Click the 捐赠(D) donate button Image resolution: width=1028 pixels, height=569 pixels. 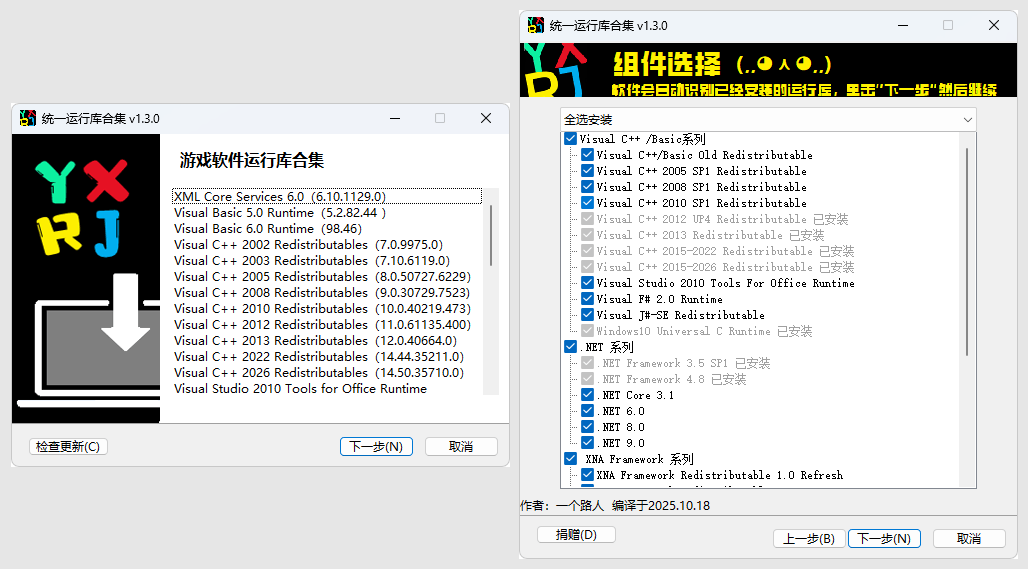pyautogui.click(x=575, y=535)
